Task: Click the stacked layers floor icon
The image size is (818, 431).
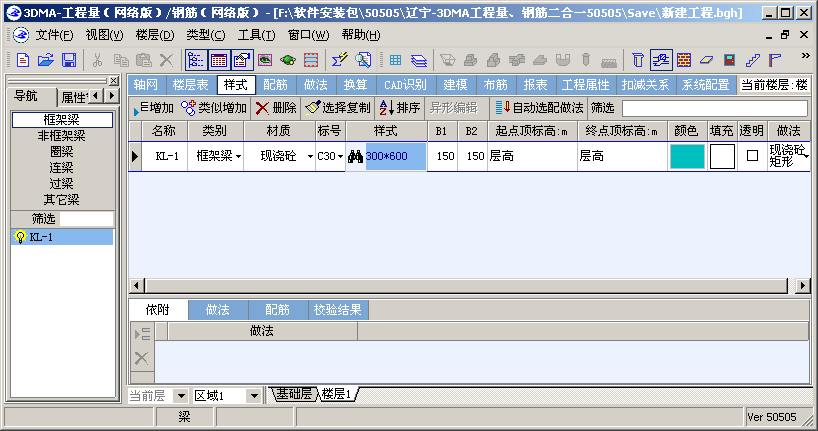Action: pyautogui.click(x=418, y=61)
